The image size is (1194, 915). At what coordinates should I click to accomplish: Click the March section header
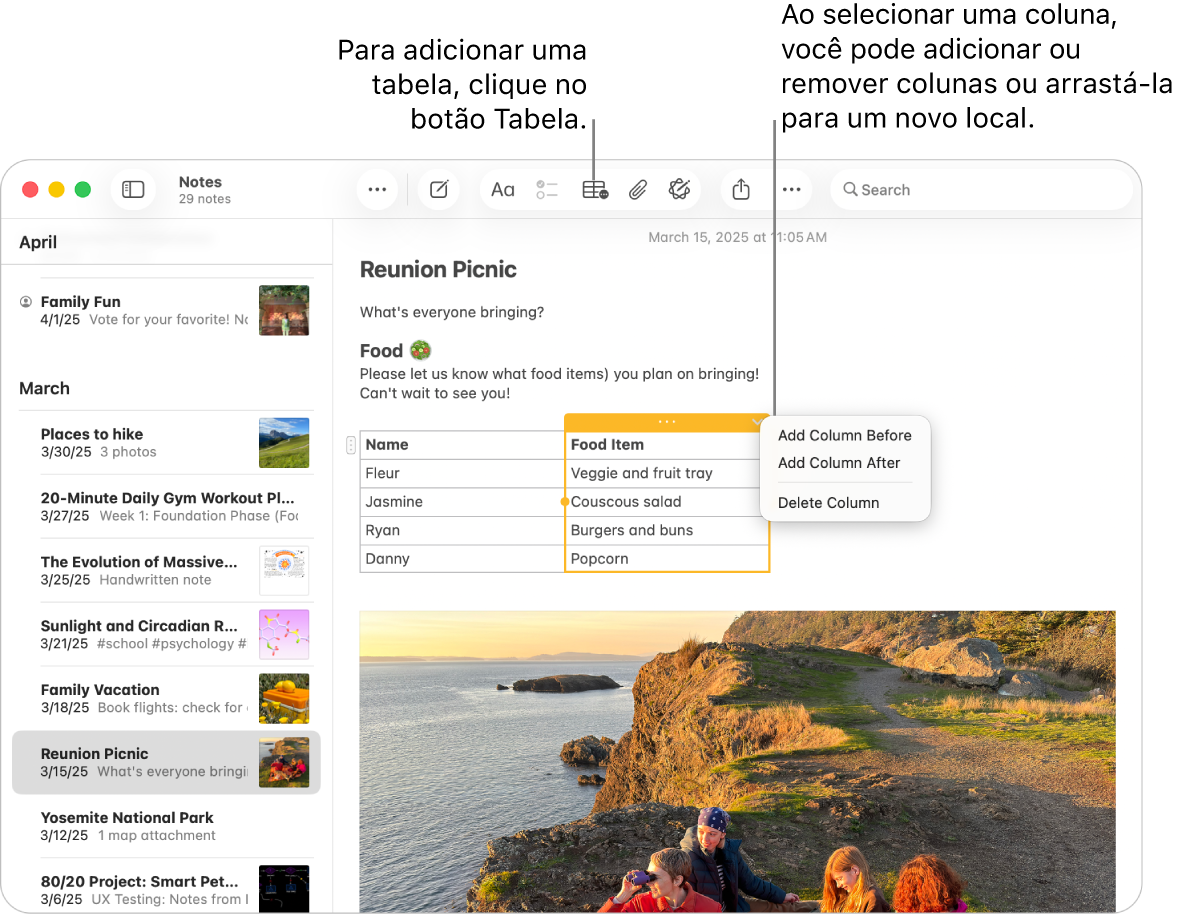click(44, 388)
